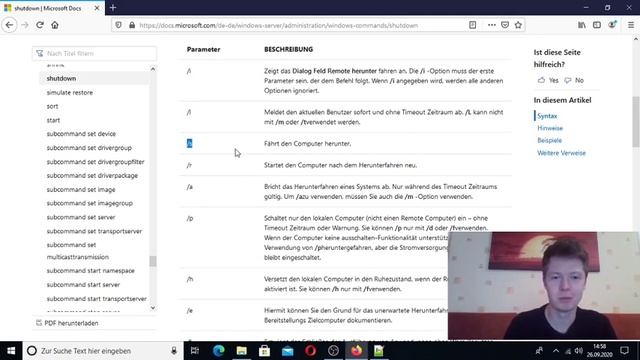
Task: Click sidebar list scroll-up arrow
Action: pyautogui.click(x=153, y=69)
